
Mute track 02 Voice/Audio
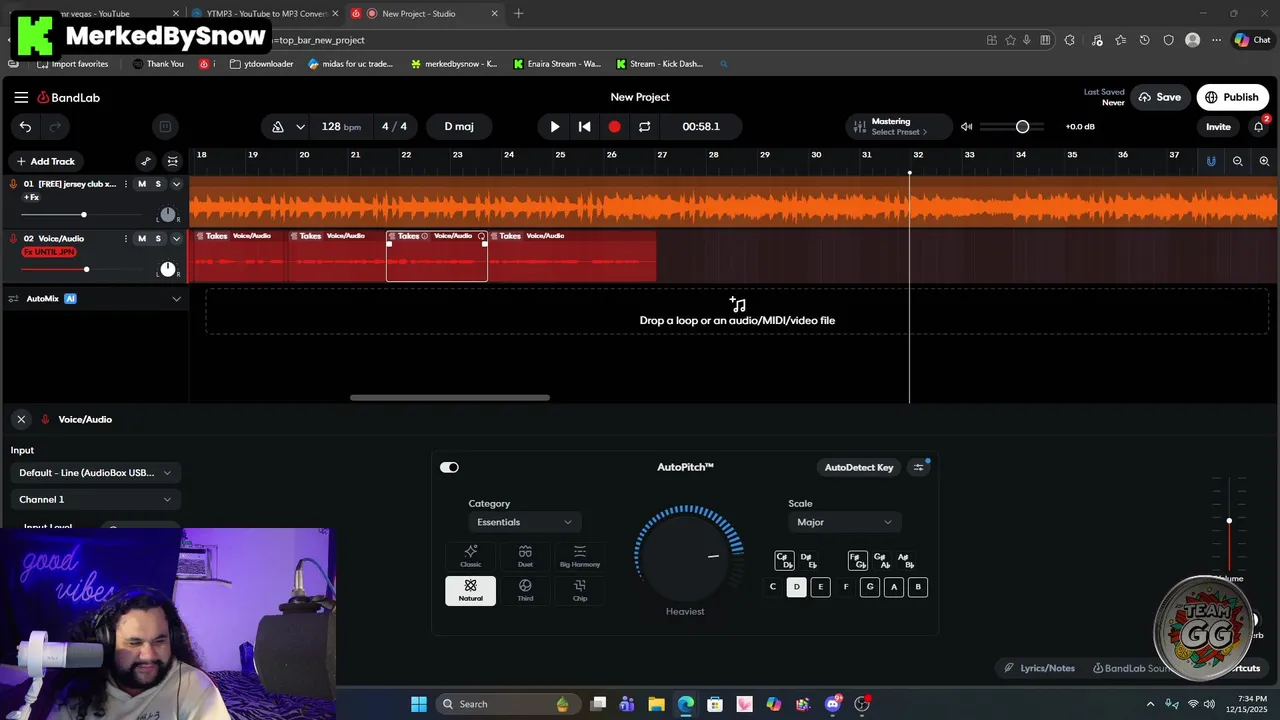click(142, 238)
